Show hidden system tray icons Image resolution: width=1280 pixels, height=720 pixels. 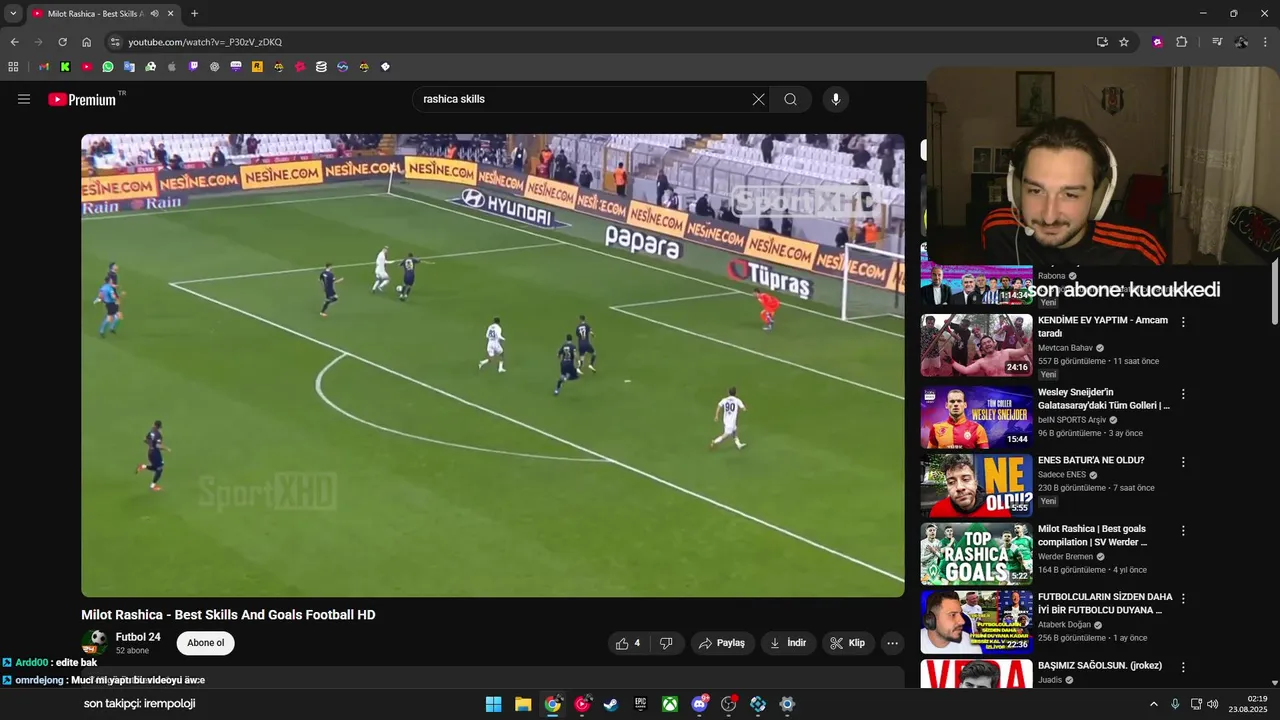coord(1153,704)
